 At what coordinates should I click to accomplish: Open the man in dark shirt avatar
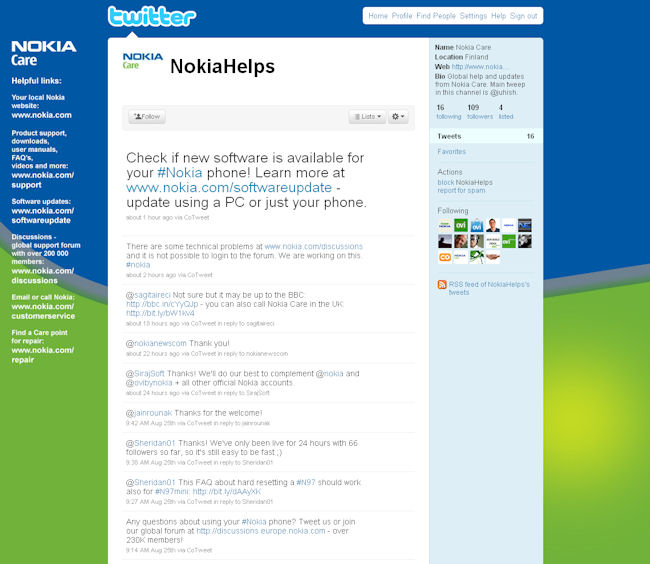tap(493, 225)
